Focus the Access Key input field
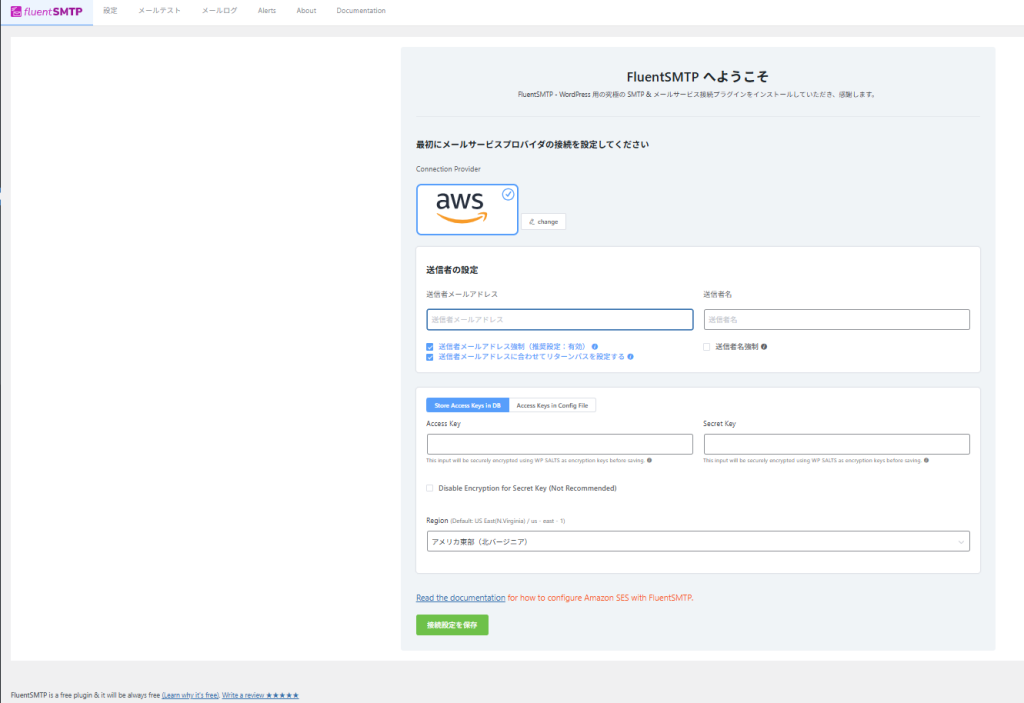This screenshot has width=1024, height=703. 559,444
